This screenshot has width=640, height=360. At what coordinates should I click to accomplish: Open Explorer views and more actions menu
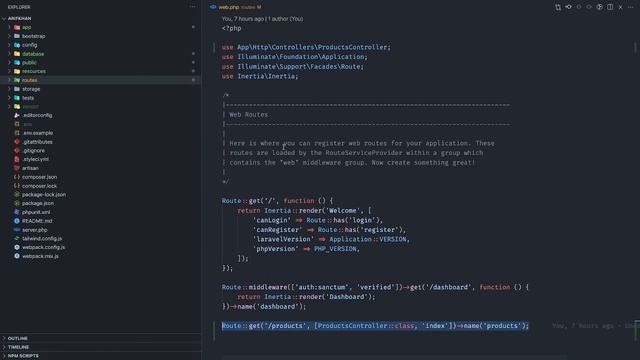(x=193, y=7)
